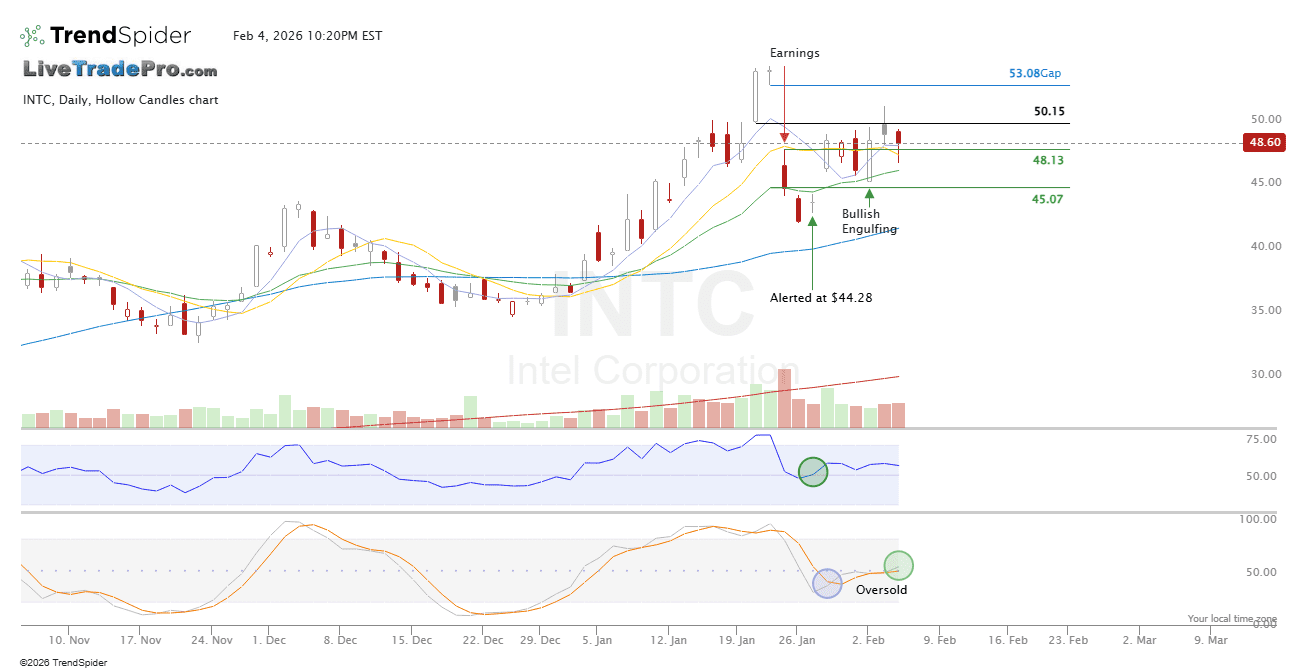Click the green arrow above Alerted at $44.28

click(812, 222)
